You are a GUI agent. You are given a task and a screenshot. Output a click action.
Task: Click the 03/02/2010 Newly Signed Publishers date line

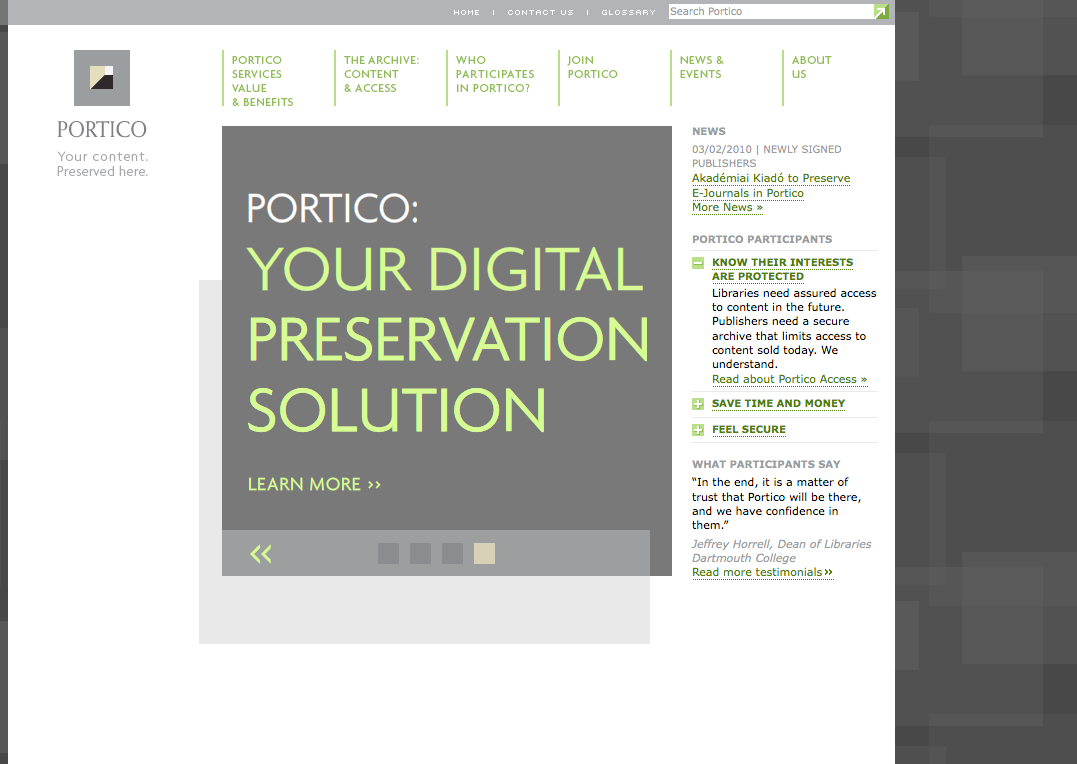[767, 156]
